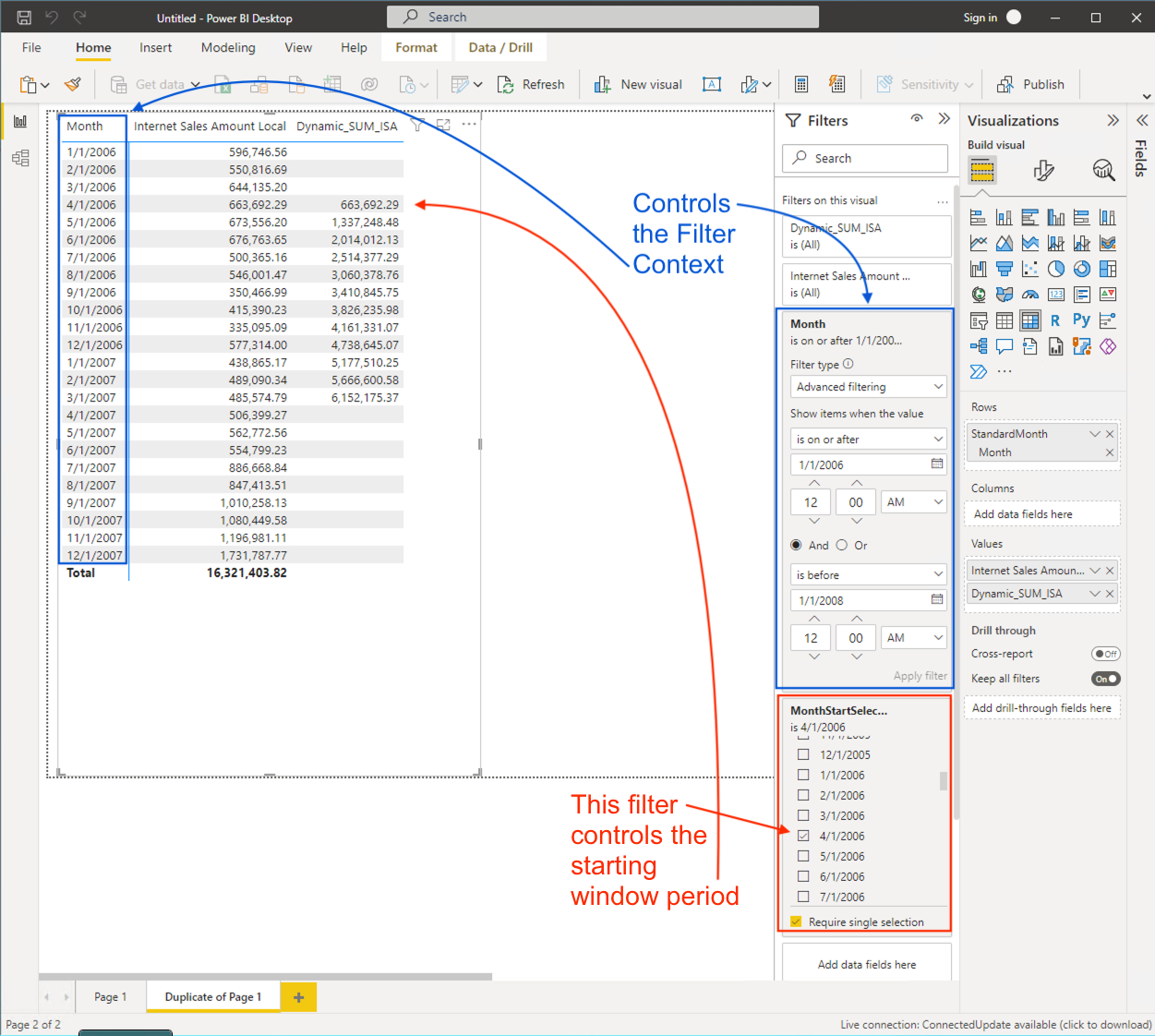This screenshot has width=1155, height=1036.
Task: Switch to Page 1 tab
Action: [x=110, y=996]
